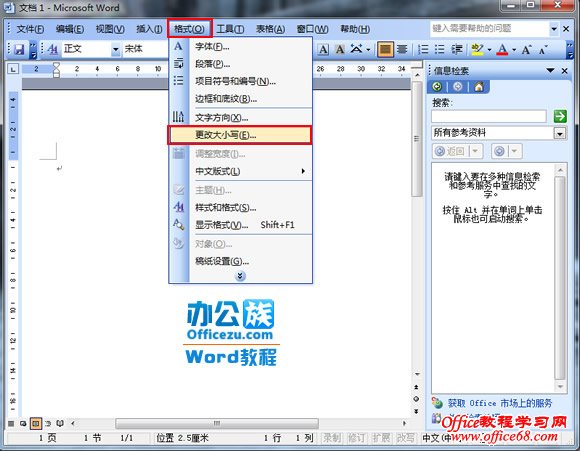Open the 编辑(E) menu
The width and height of the screenshot is (580, 451).
click(70, 29)
